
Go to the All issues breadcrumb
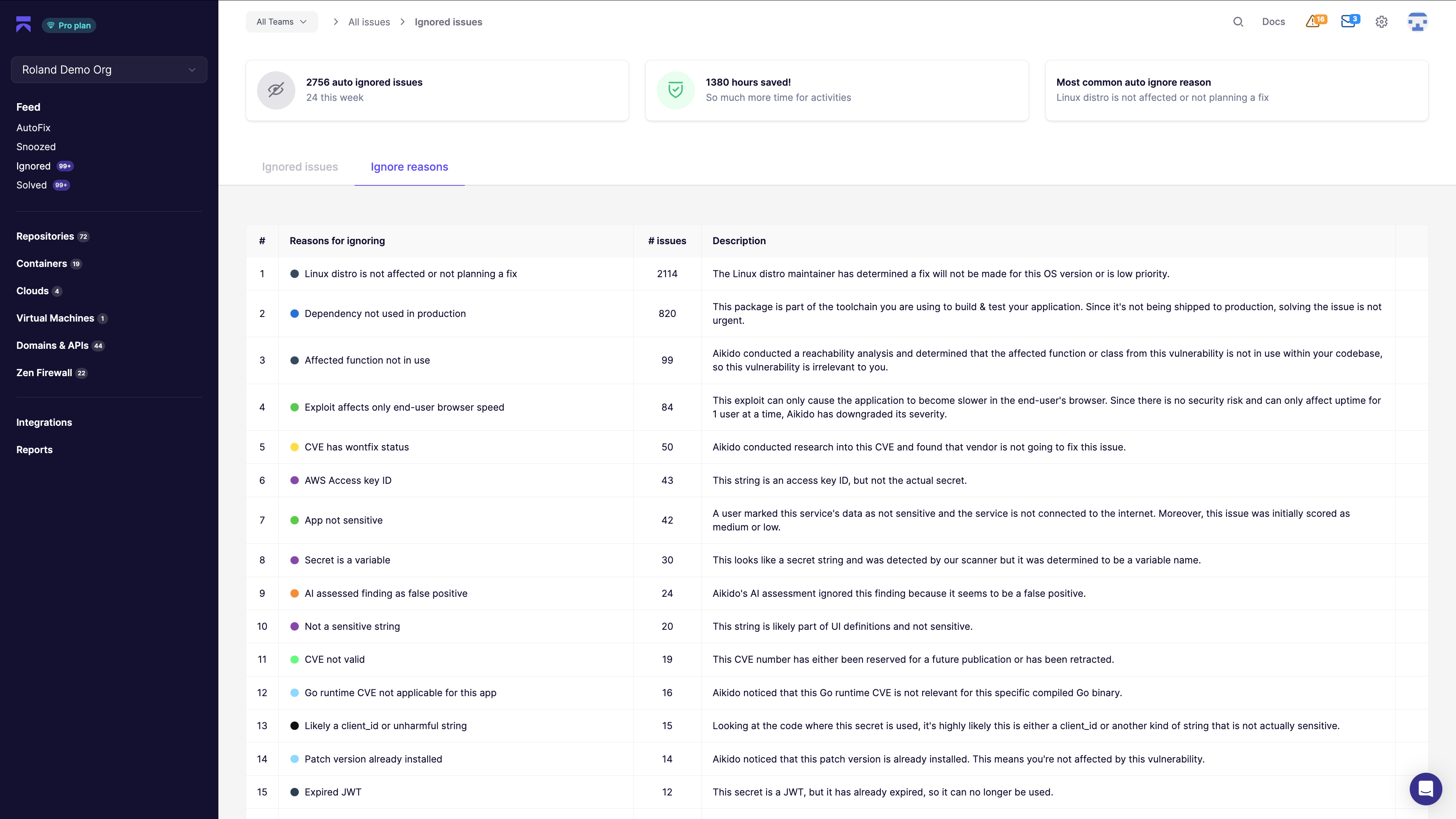click(369, 22)
